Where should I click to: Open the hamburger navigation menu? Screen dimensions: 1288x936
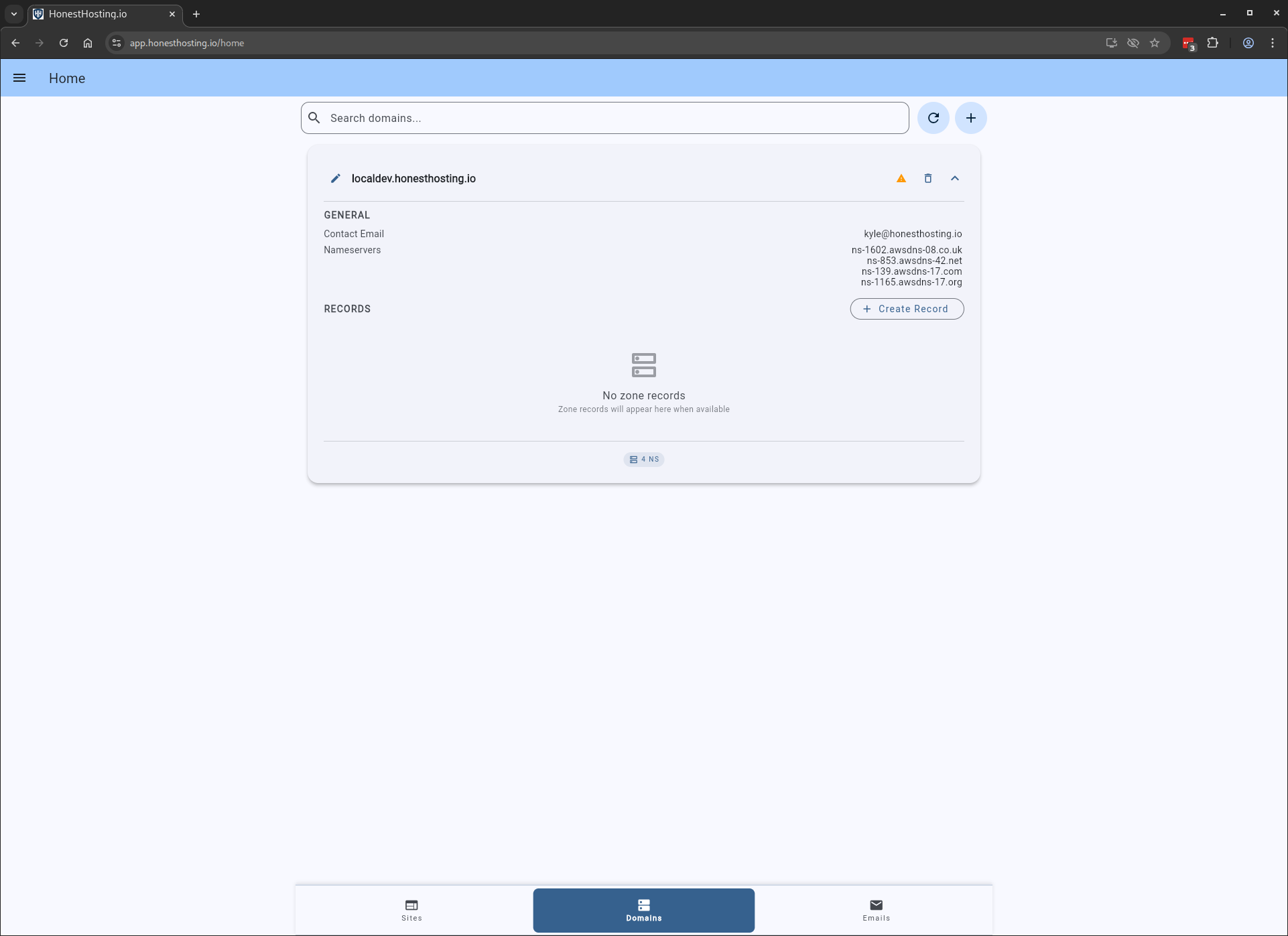[19, 78]
